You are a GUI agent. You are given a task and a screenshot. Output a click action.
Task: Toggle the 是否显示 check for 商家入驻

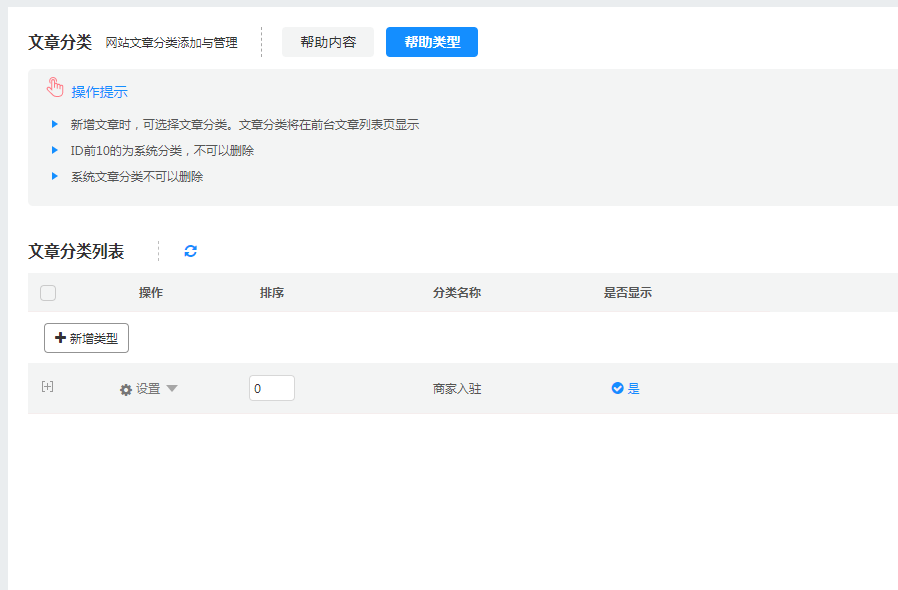617,388
